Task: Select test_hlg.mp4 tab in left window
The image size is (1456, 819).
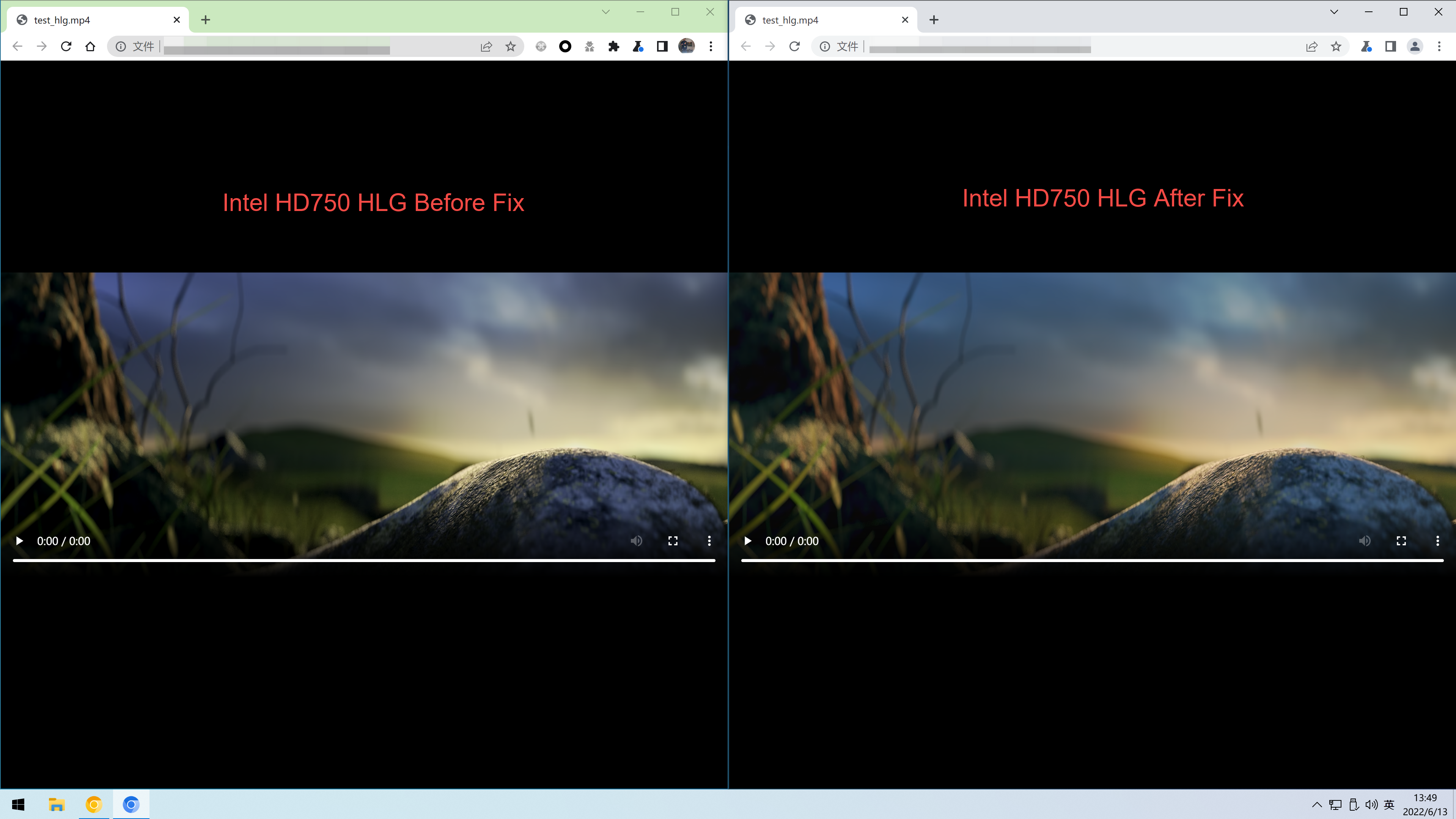Action: (x=98, y=20)
